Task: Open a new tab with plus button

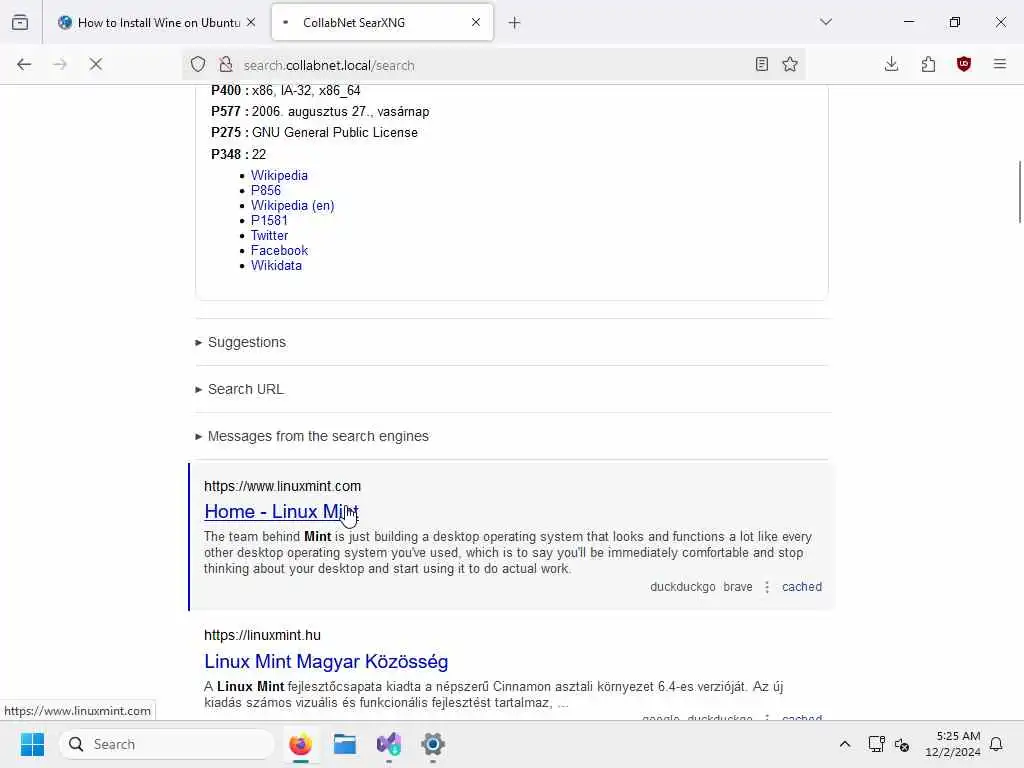Action: [x=515, y=23]
